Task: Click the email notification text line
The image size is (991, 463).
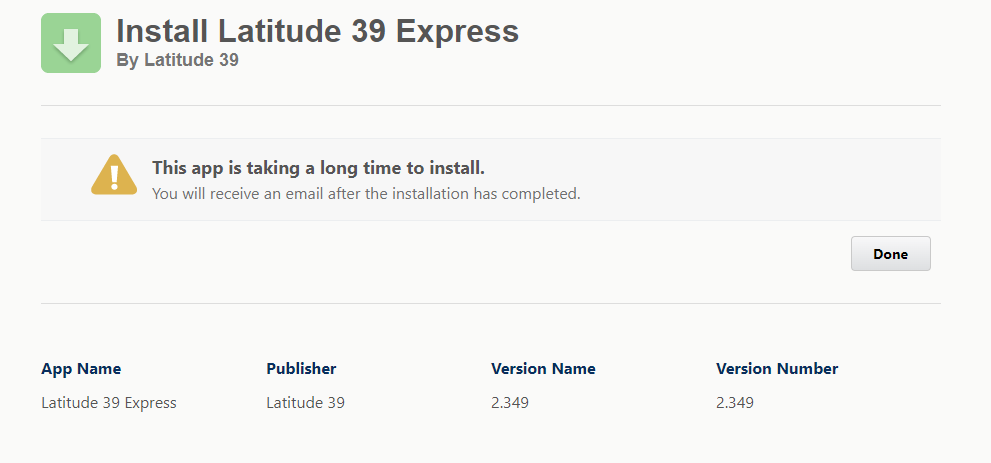Action: tap(366, 194)
